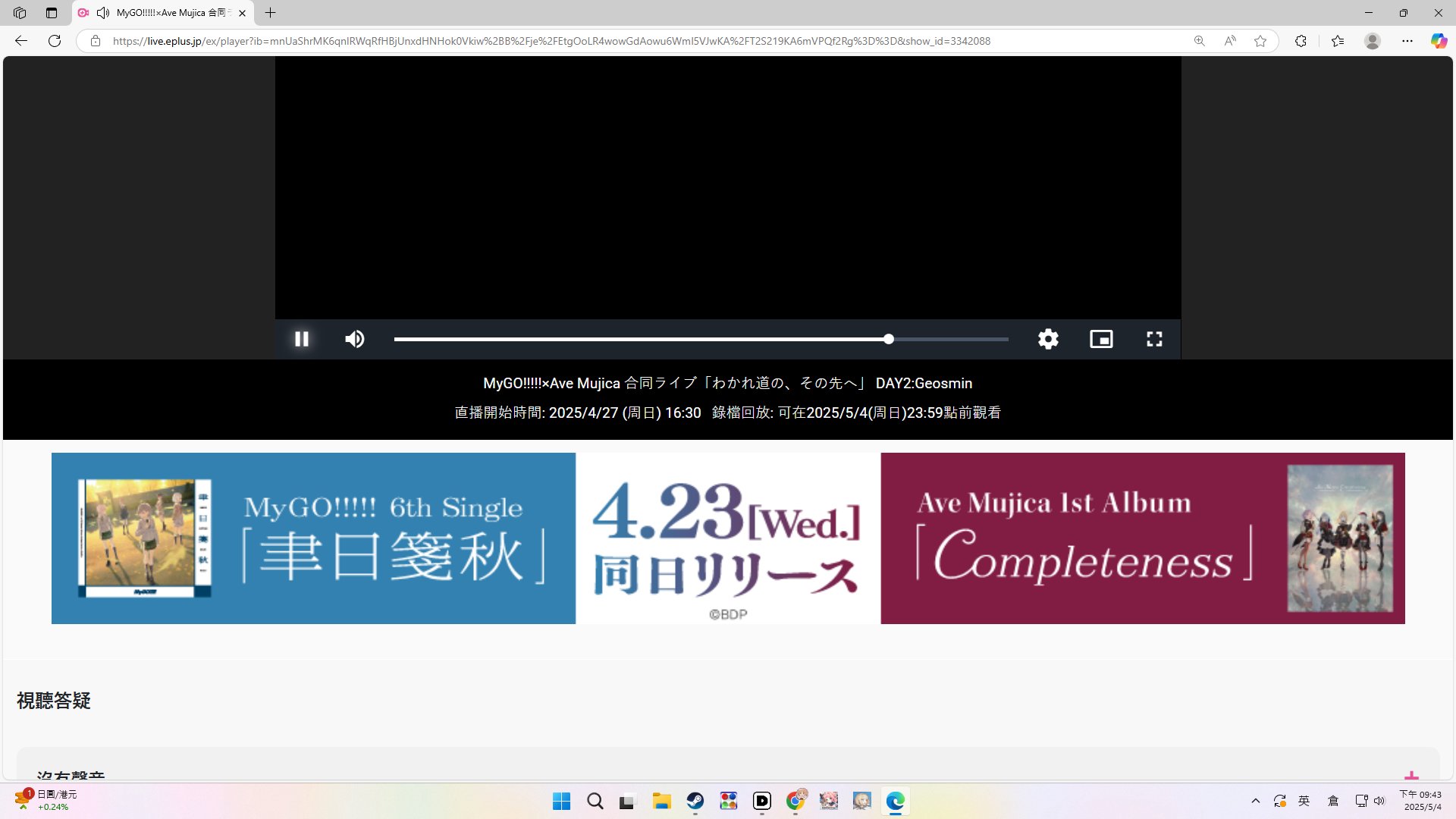
Task: Start the Read aloud feature
Action: 1230,41
